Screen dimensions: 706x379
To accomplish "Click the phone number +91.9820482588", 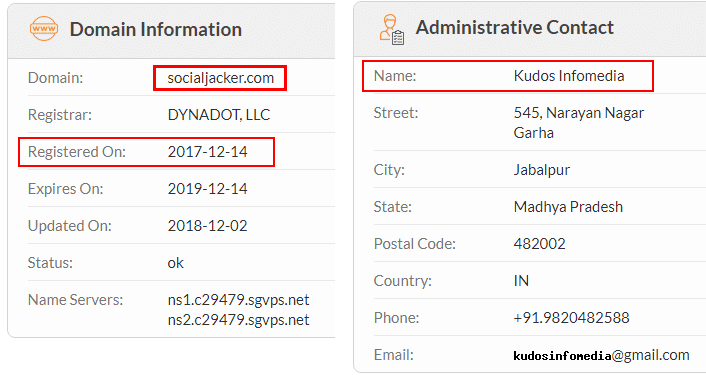I will click(x=571, y=318).
